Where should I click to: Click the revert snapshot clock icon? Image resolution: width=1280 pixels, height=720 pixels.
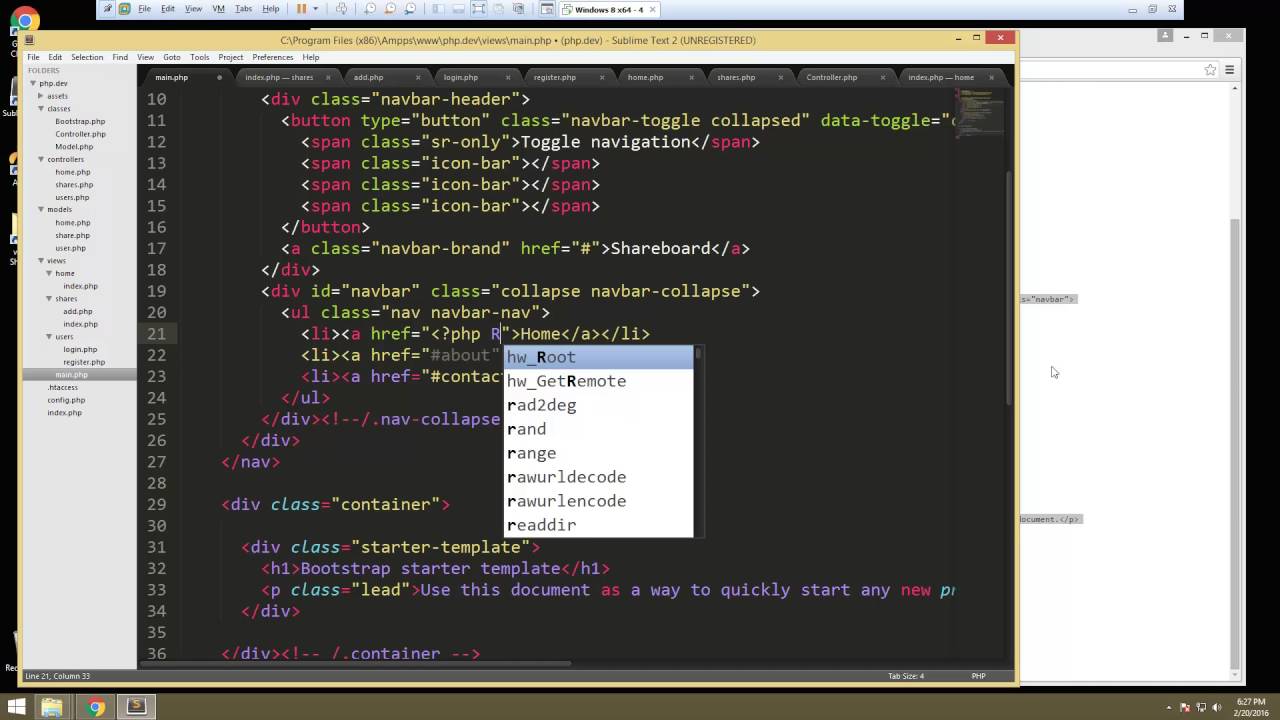(390, 9)
